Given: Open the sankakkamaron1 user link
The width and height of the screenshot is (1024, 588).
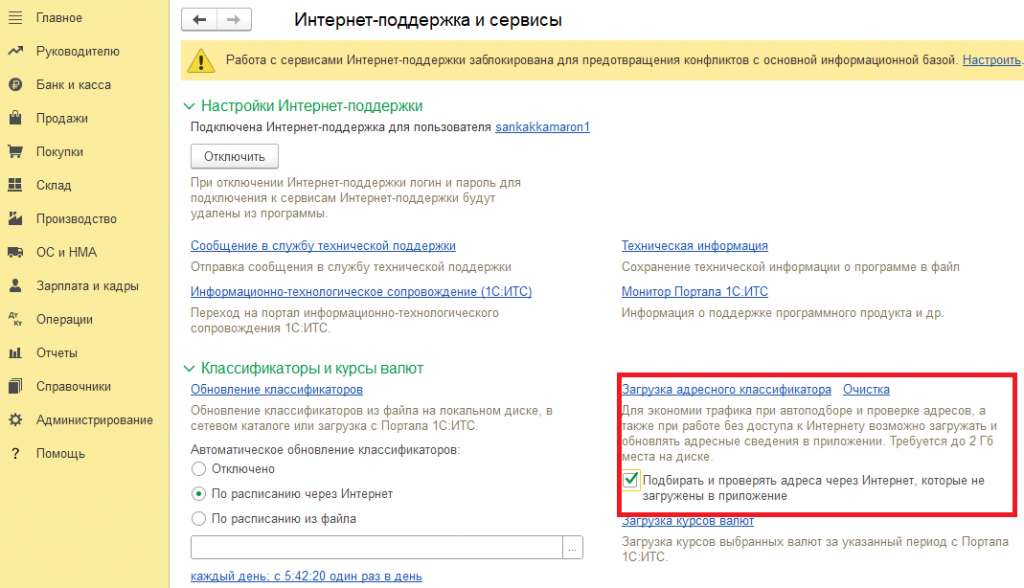Looking at the screenshot, I should 542,127.
